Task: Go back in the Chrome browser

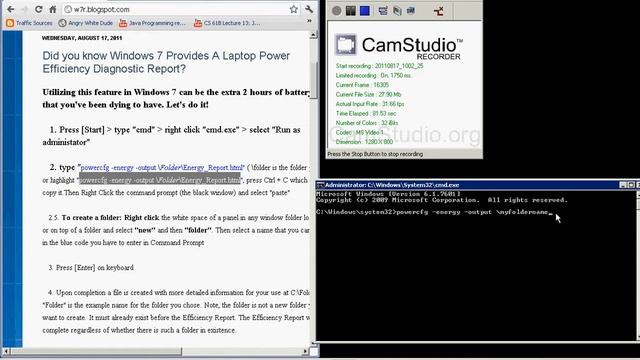Action: click(11, 9)
